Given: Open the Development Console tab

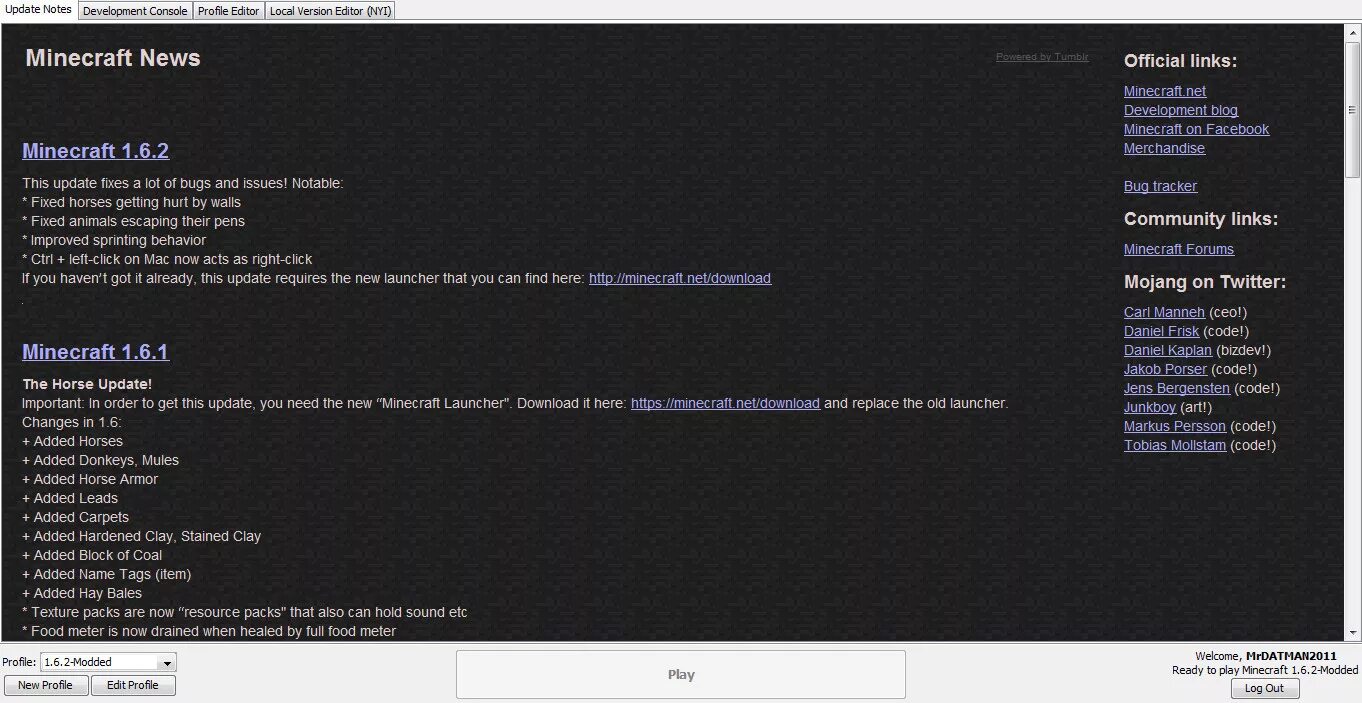Looking at the screenshot, I should [135, 11].
